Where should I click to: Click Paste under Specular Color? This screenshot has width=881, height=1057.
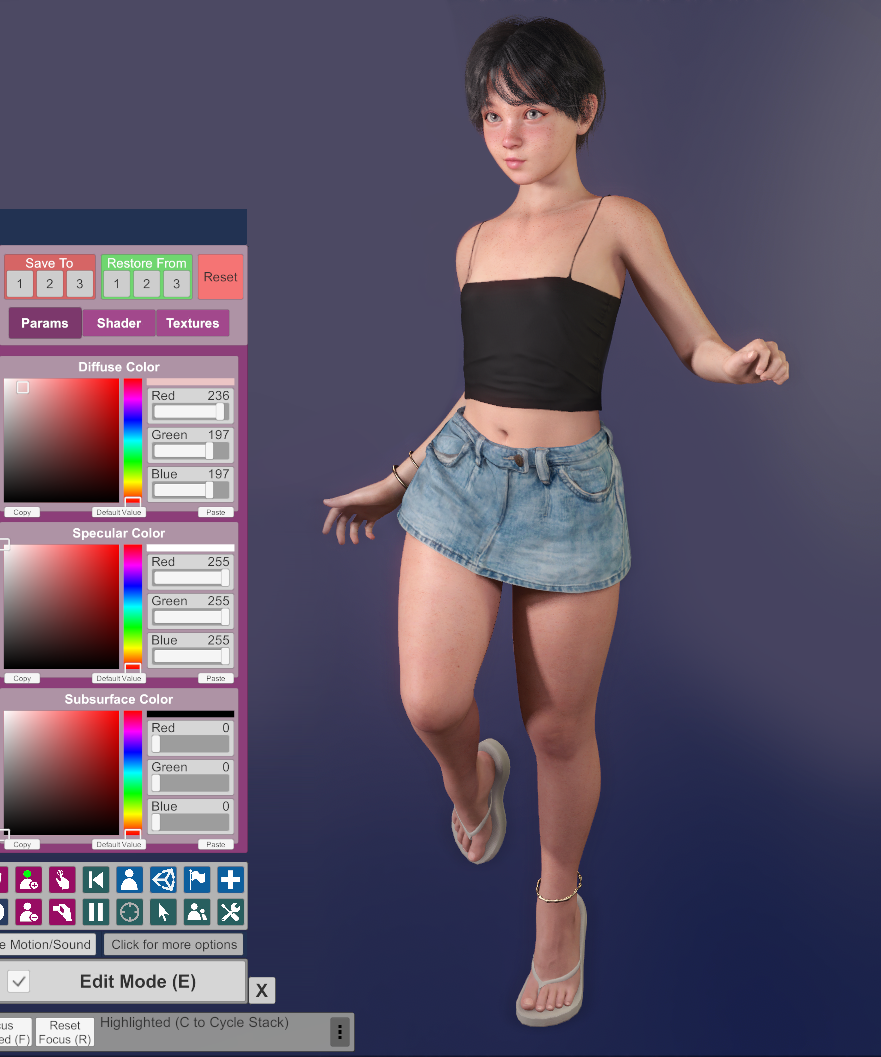(216, 678)
